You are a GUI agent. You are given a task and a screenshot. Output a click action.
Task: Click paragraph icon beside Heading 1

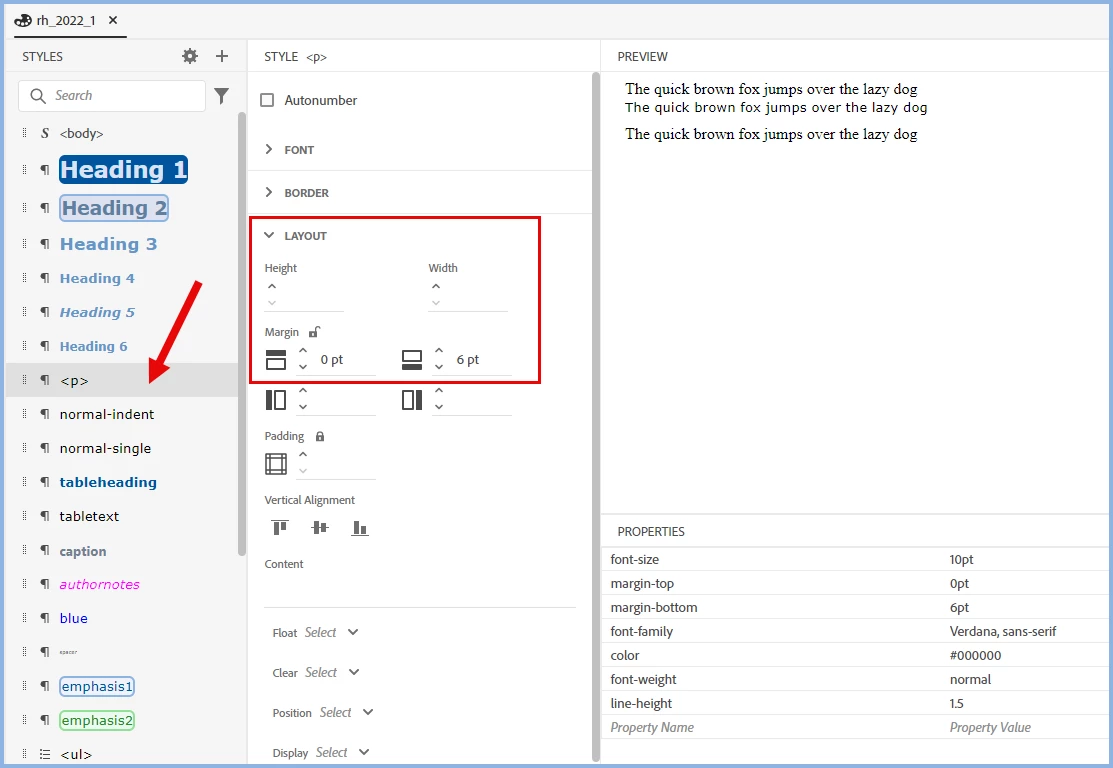coord(45,170)
